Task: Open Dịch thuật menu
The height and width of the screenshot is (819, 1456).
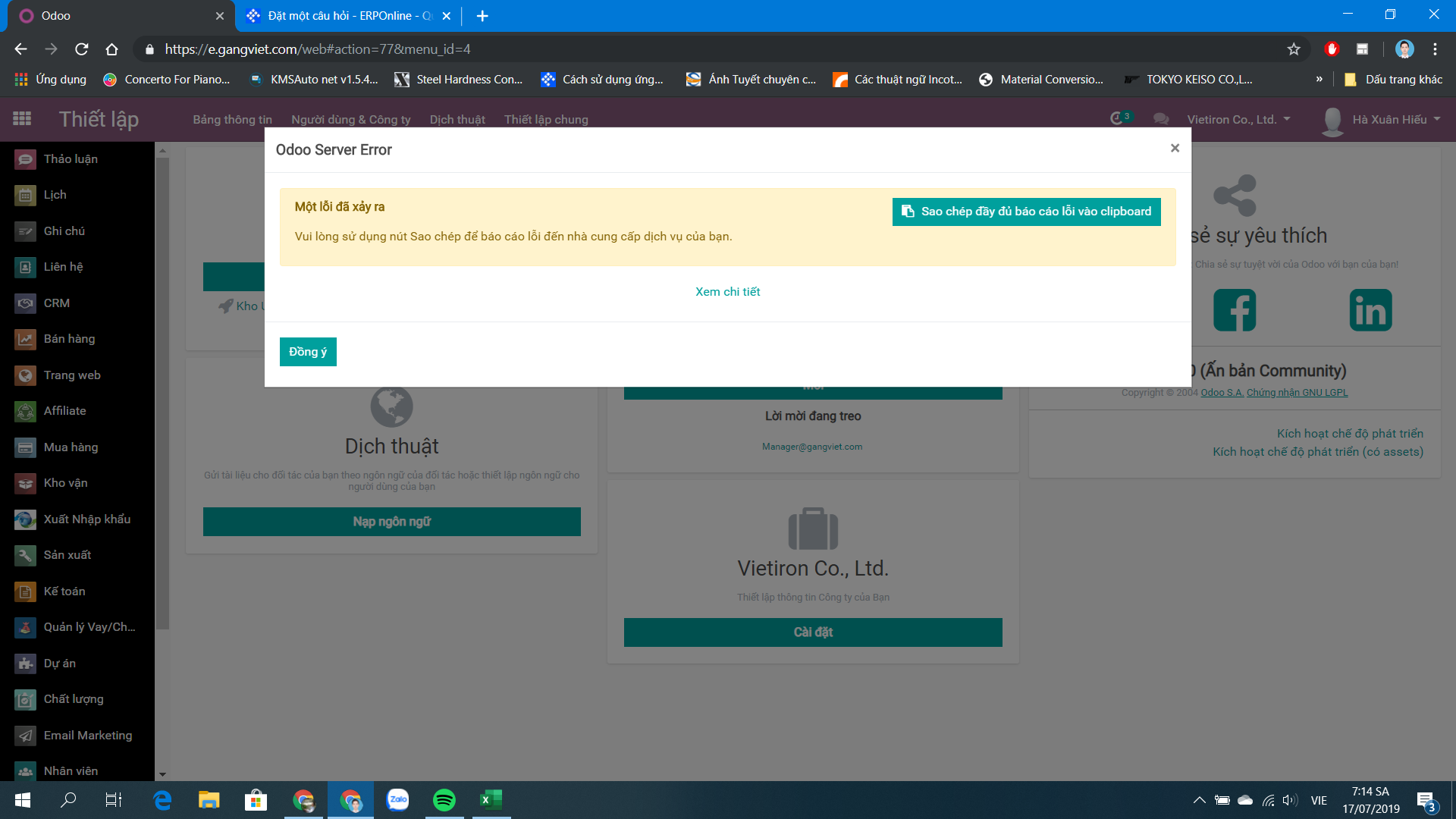Action: coord(457,120)
